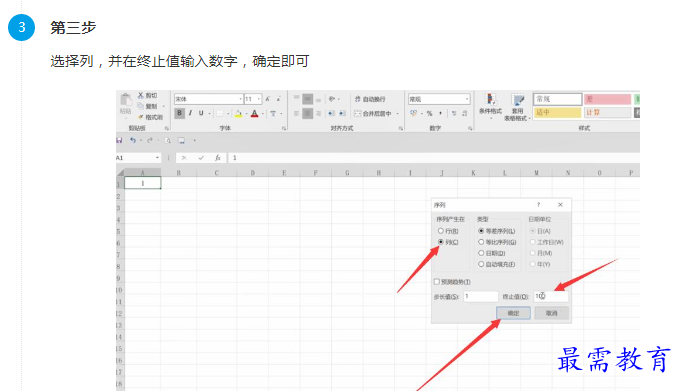Click the increase decimal icon
The width and height of the screenshot is (679, 391).
[453, 113]
